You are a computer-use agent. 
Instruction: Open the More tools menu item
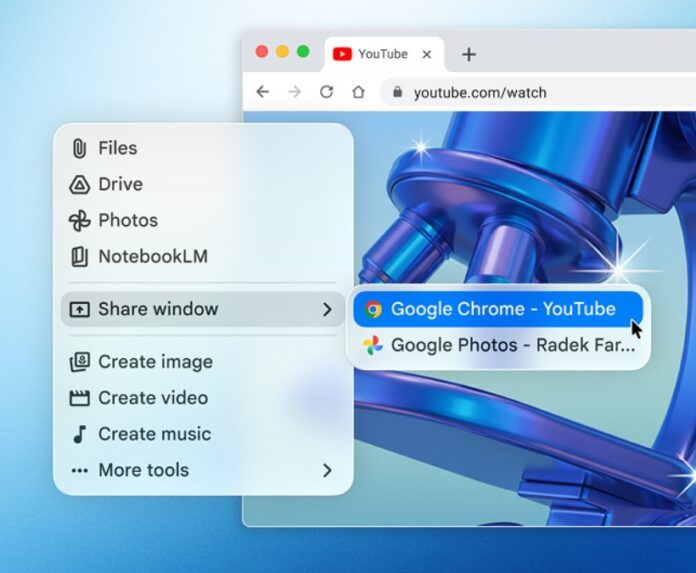[x=203, y=470]
